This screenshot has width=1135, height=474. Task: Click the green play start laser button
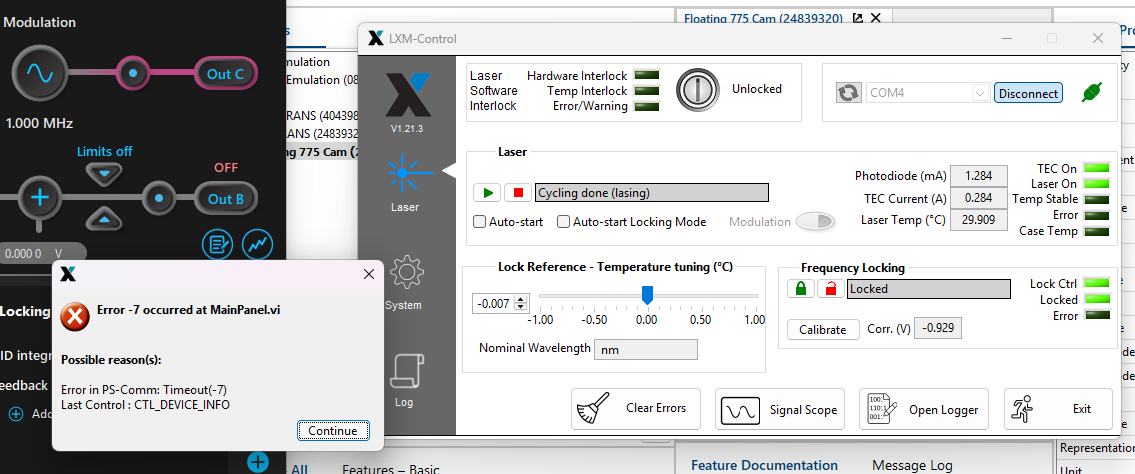point(489,192)
